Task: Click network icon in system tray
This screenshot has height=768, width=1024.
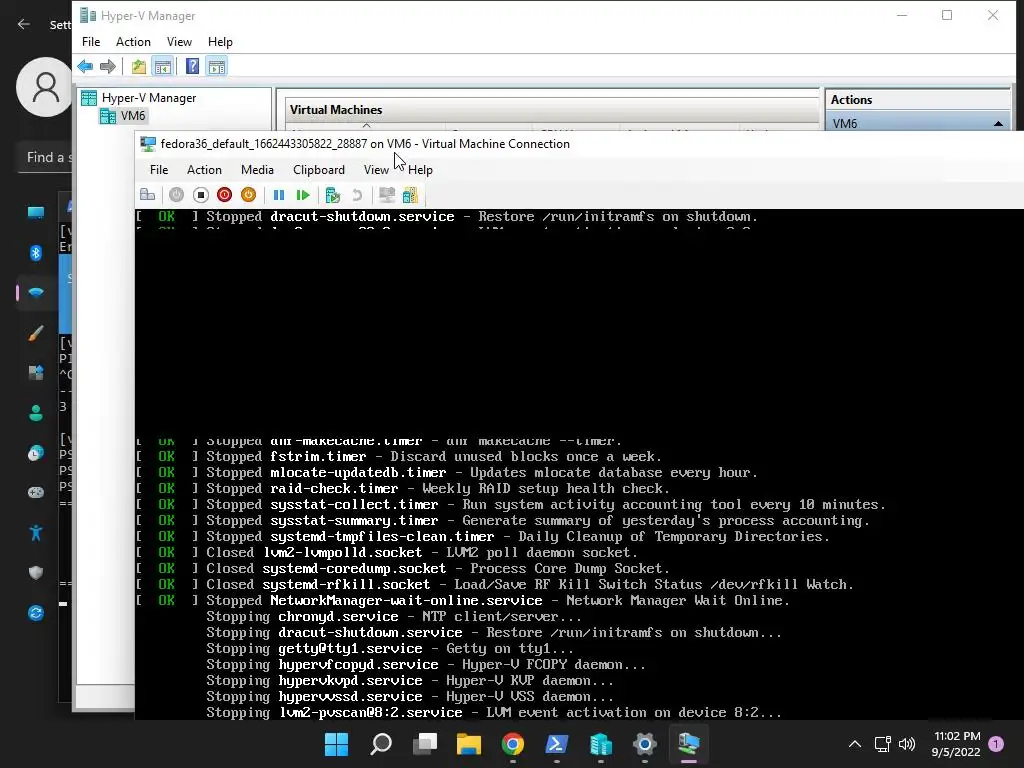Action: pyautogui.click(x=883, y=744)
